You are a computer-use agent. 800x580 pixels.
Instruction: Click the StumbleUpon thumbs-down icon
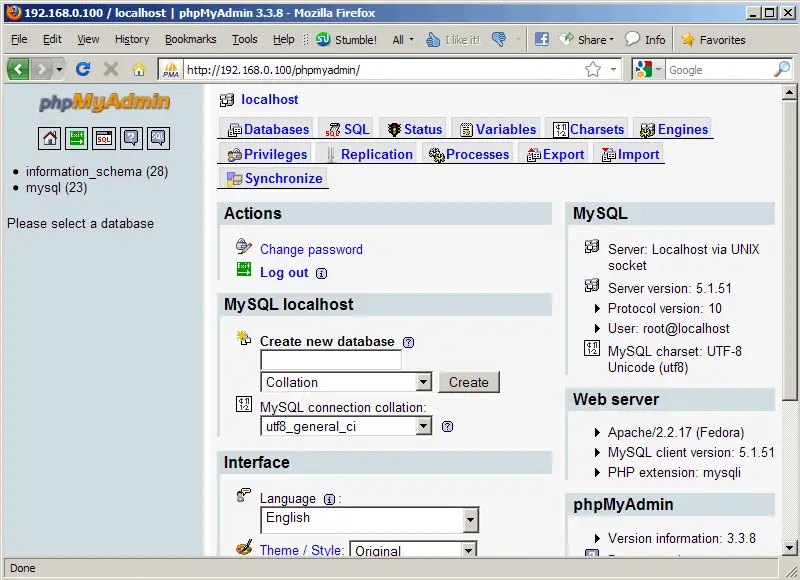pos(499,39)
